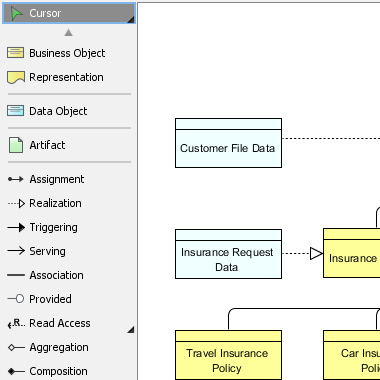Select the Cursor tool in the palette
380x380 pixels.
(69, 13)
